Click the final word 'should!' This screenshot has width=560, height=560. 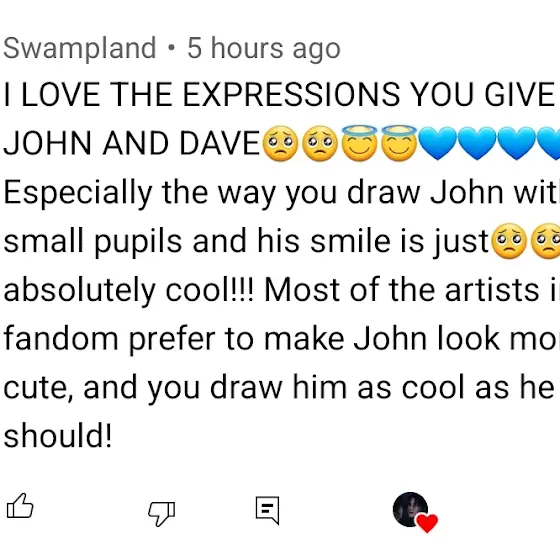58,436
